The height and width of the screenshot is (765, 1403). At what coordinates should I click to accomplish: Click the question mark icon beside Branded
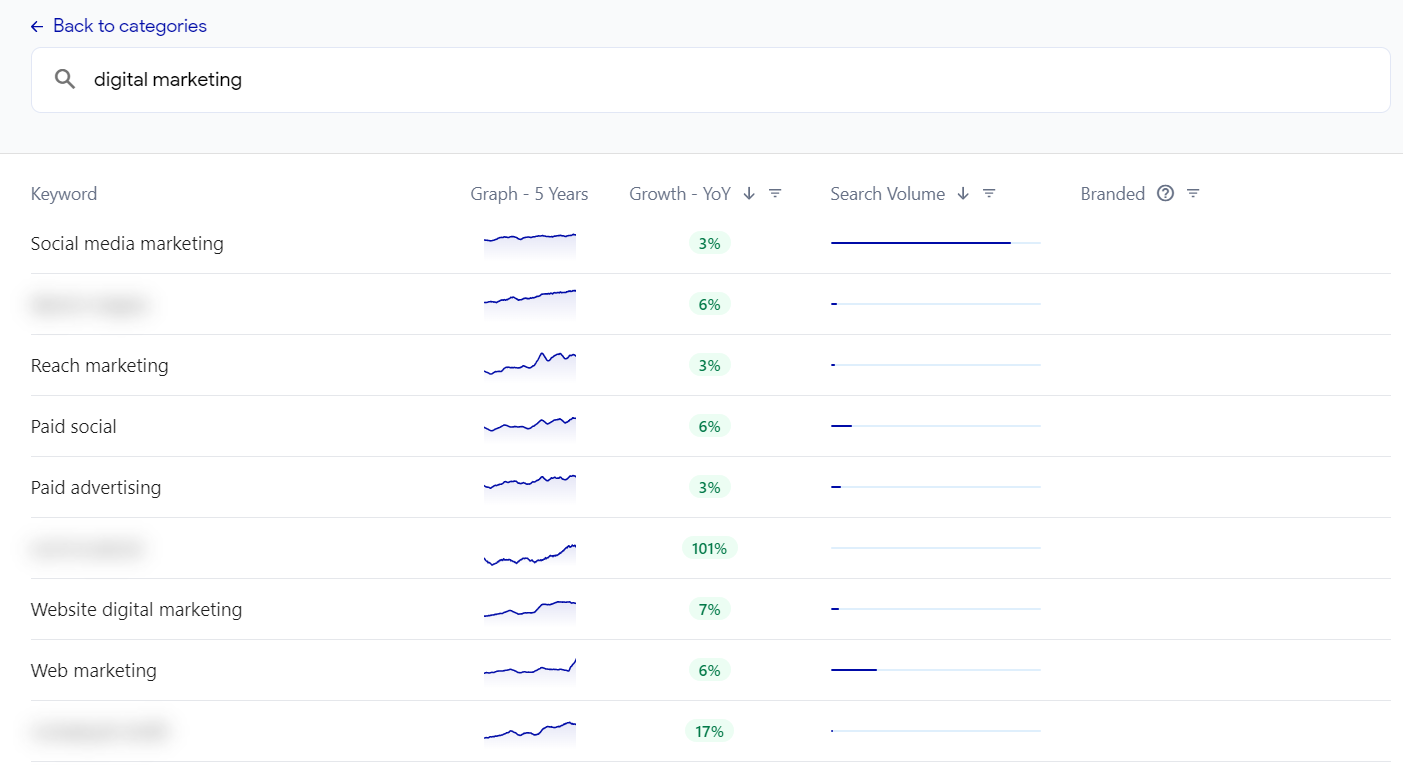click(1165, 193)
